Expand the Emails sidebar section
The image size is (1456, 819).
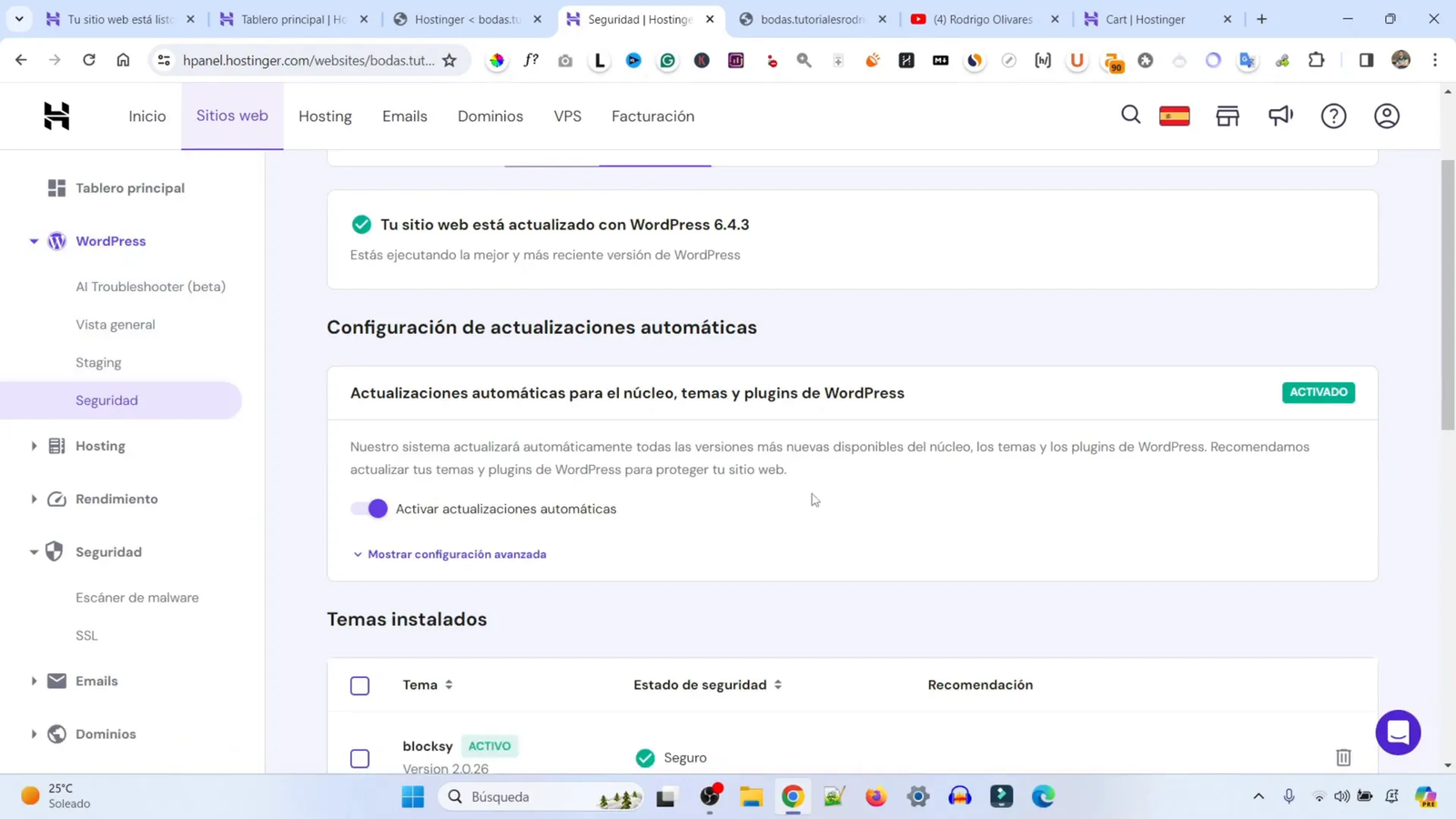[34, 681]
